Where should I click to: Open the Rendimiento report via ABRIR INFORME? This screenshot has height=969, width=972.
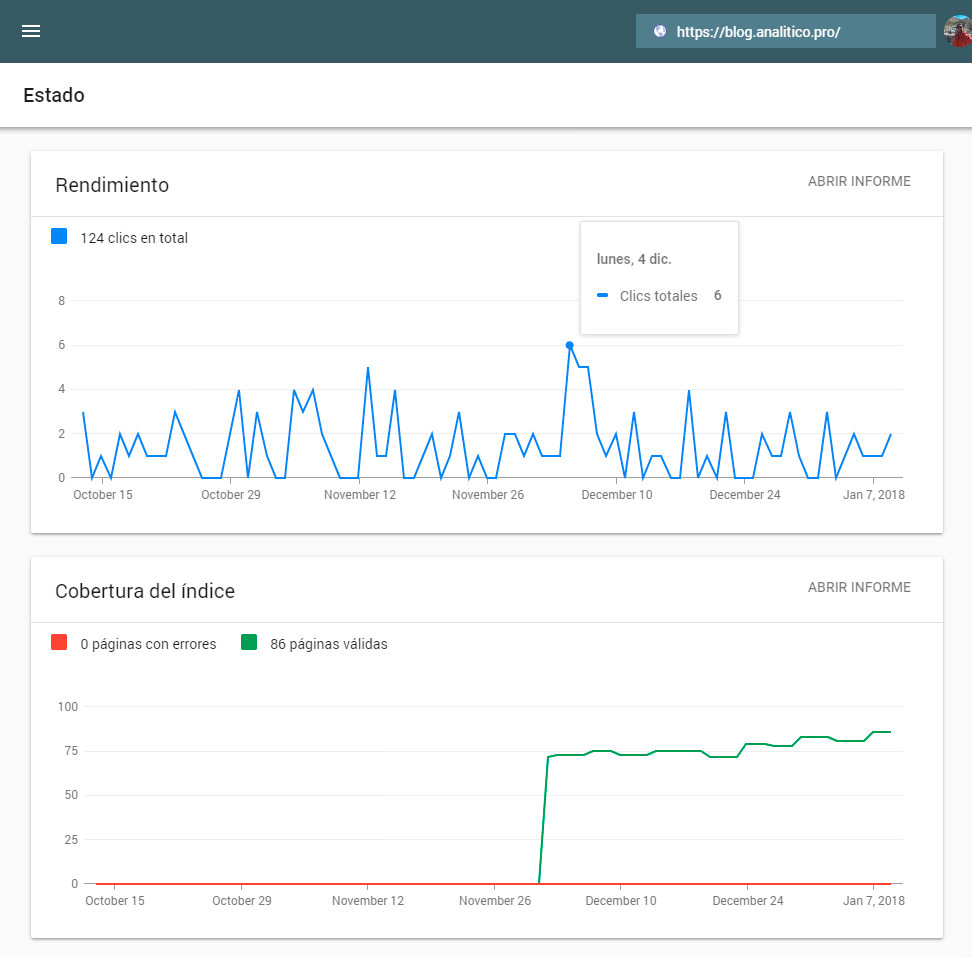(859, 181)
